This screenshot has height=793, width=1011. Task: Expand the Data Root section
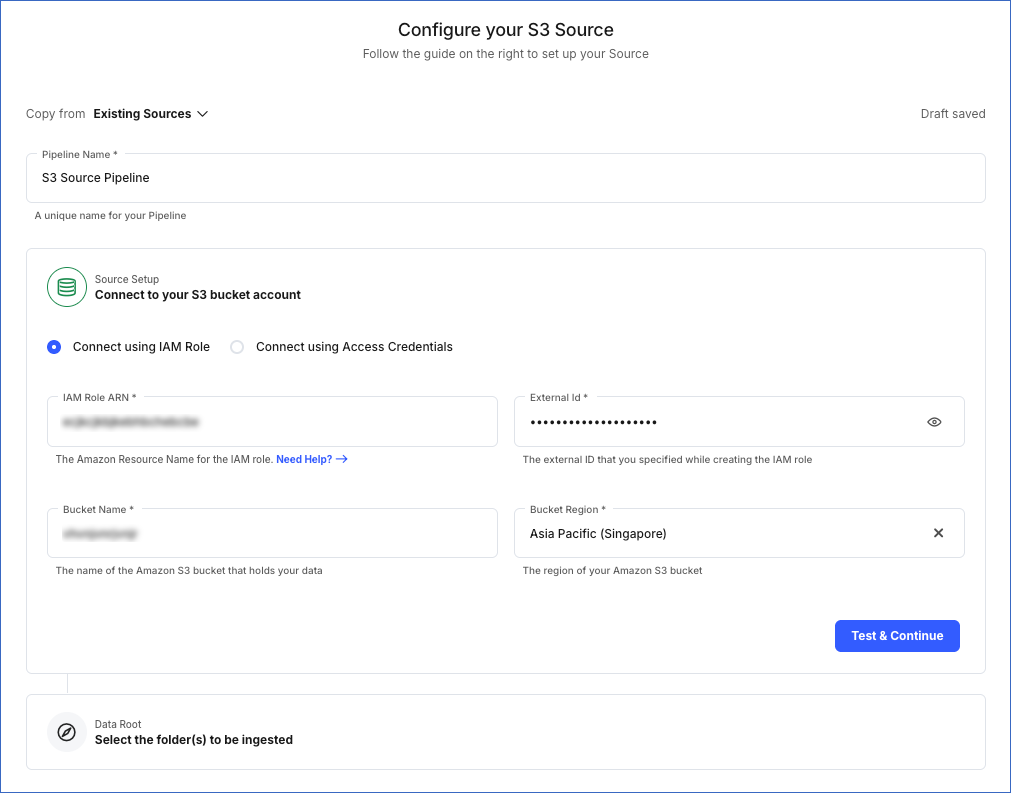pyautogui.click(x=505, y=732)
